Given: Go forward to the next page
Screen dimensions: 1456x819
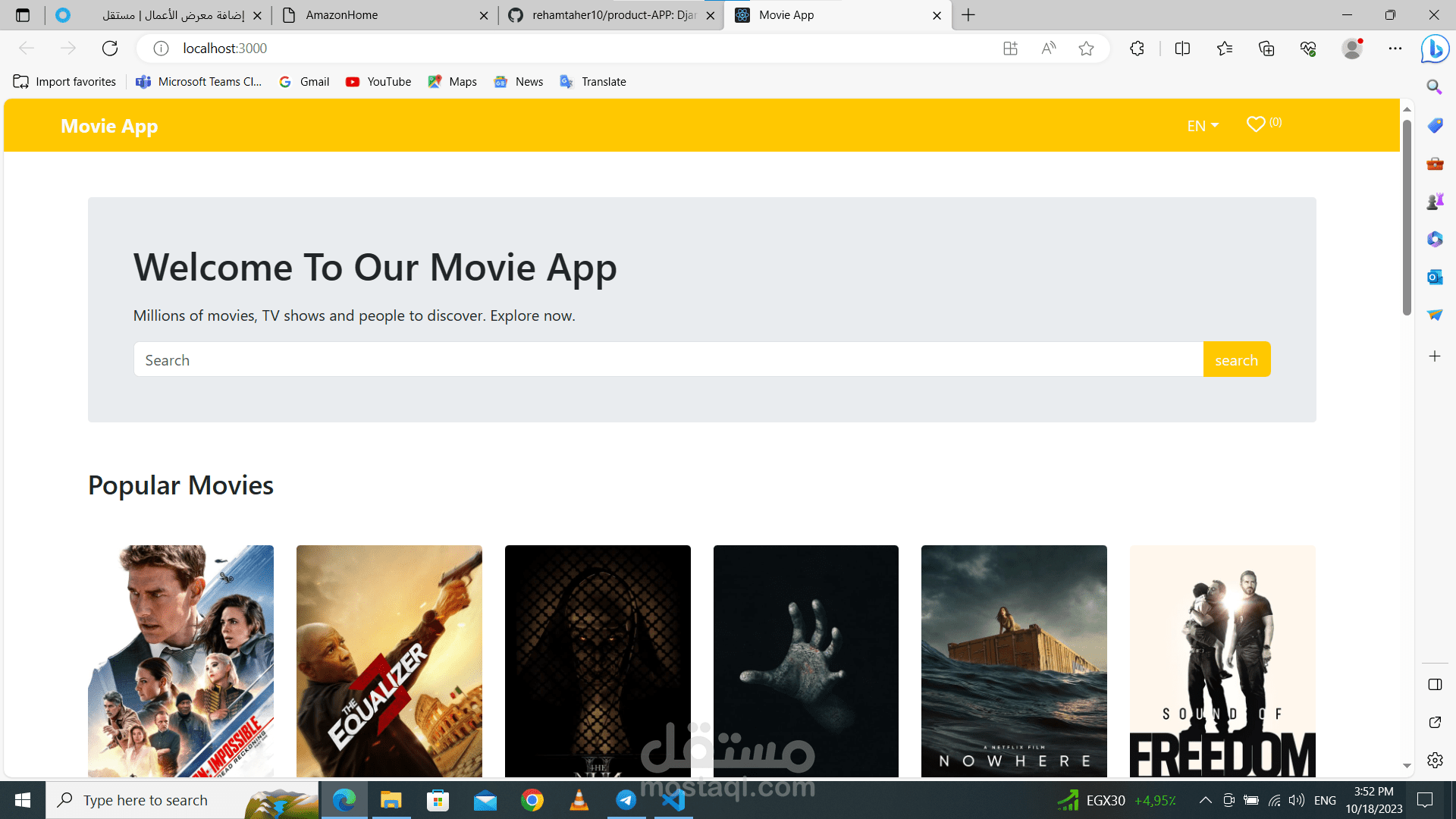Looking at the screenshot, I should (x=68, y=49).
